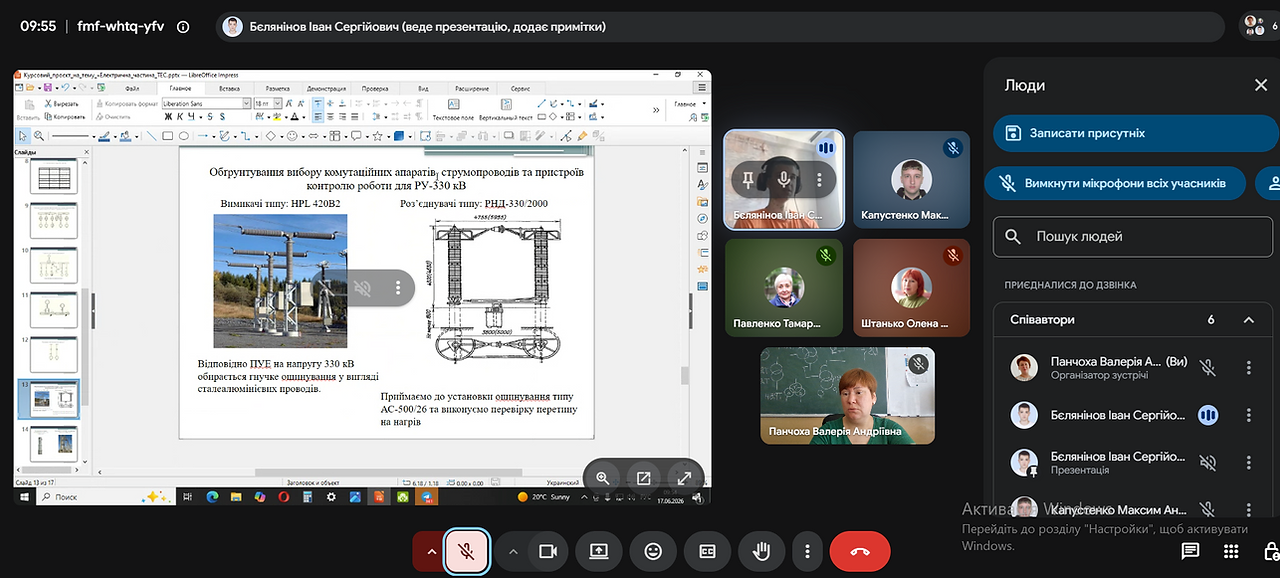
Task: Switch to Сервис tab in Impress
Action: point(520,88)
